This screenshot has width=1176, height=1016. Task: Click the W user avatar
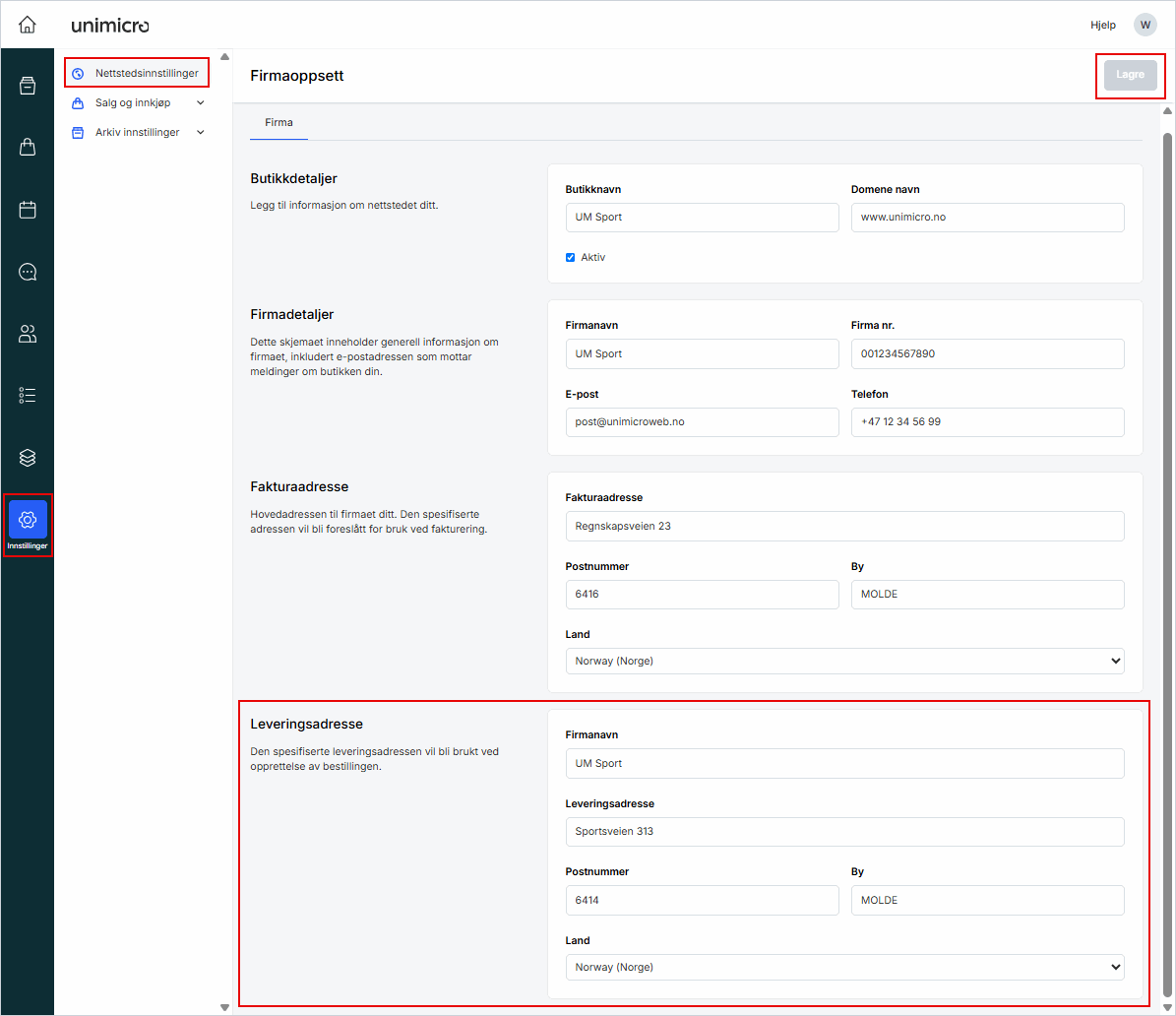pyautogui.click(x=1145, y=25)
